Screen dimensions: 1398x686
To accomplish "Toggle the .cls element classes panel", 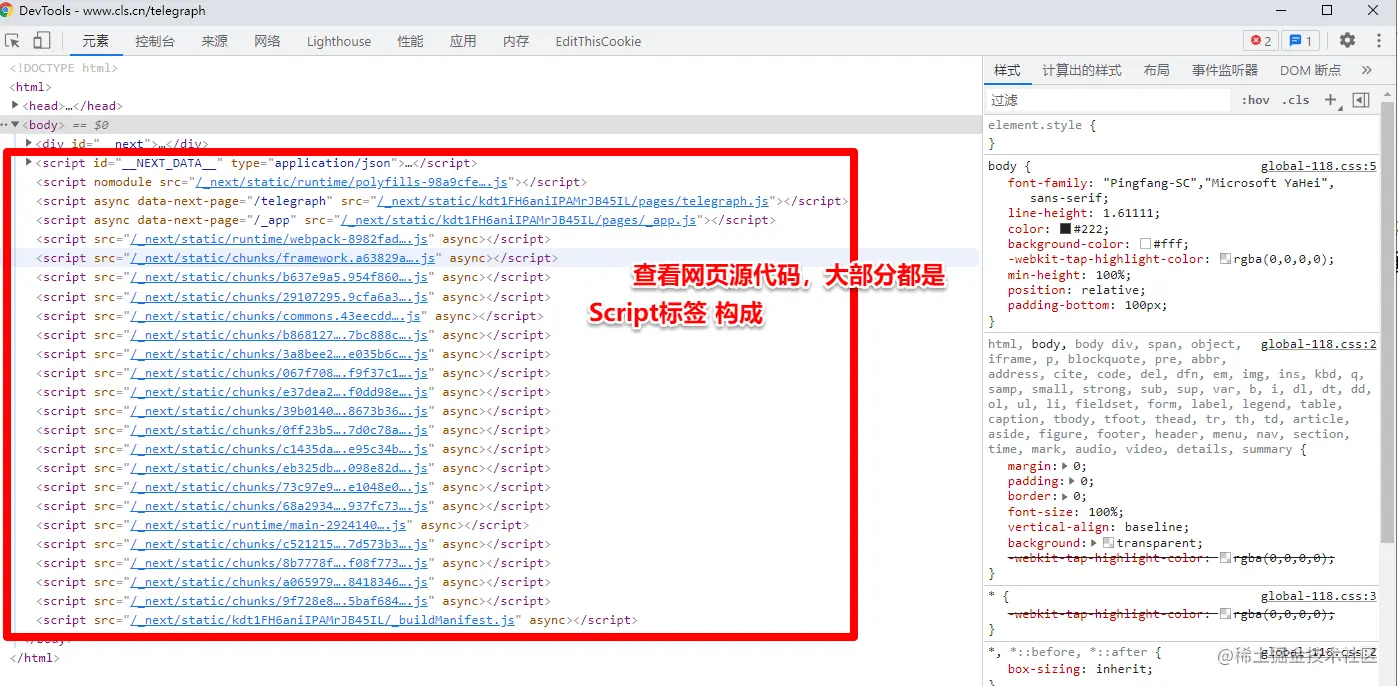I will pyautogui.click(x=1297, y=100).
